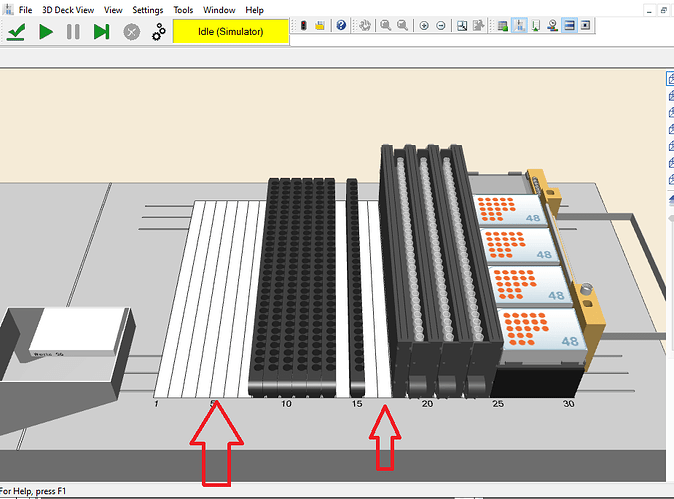
Task: Click the track number 10 label
Action: [286, 404]
